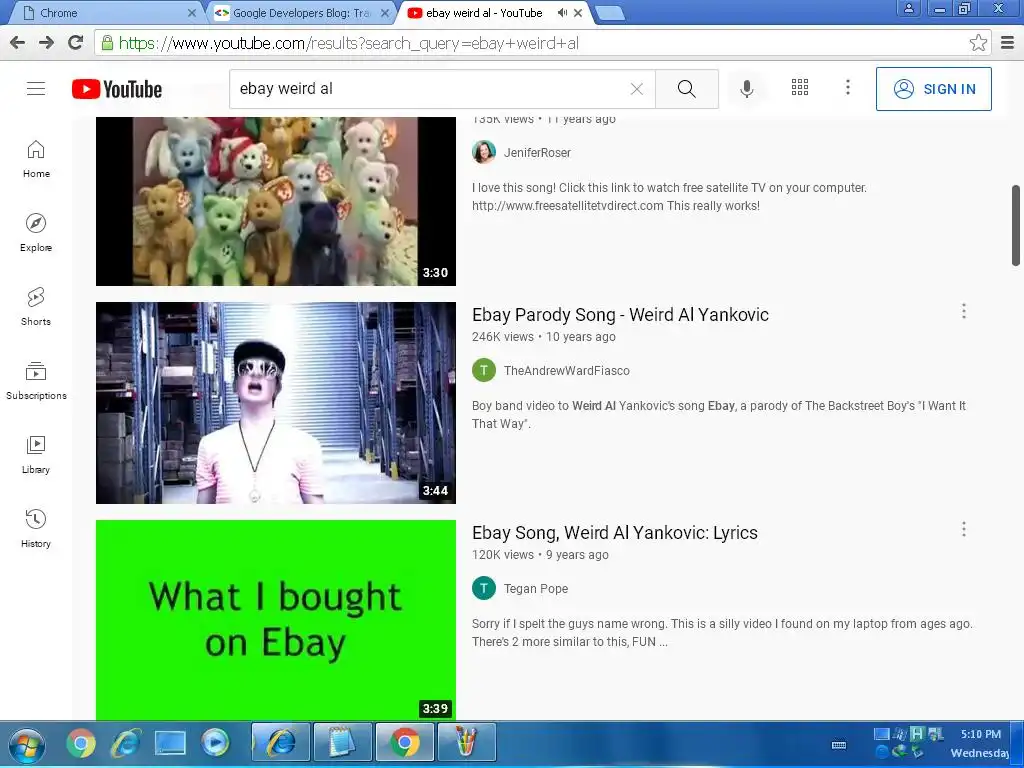Go to the YouTube logo home link

[117, 89]
